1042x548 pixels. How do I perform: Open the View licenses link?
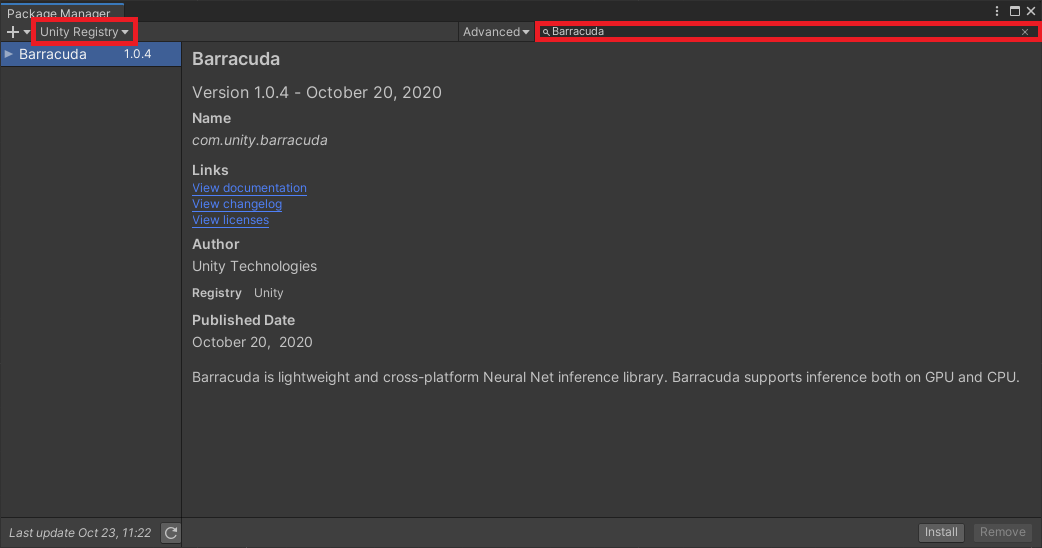pos(231,220)
